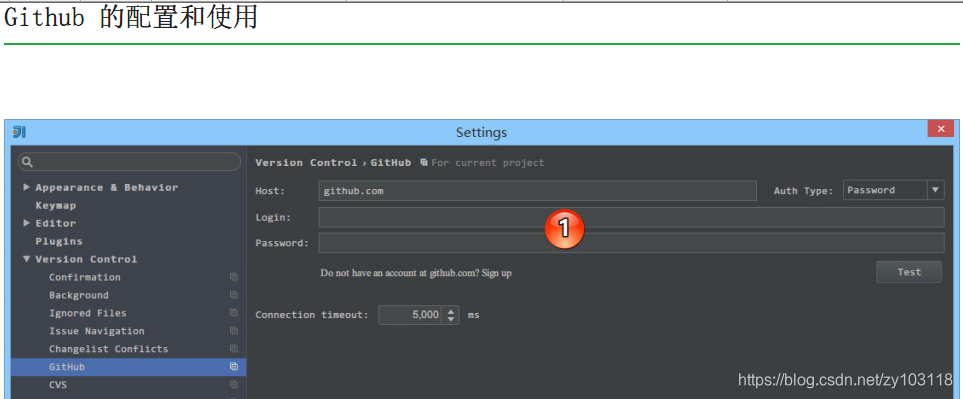
Task: Click the Connection timeout value field
Action: tap(411, 315)
